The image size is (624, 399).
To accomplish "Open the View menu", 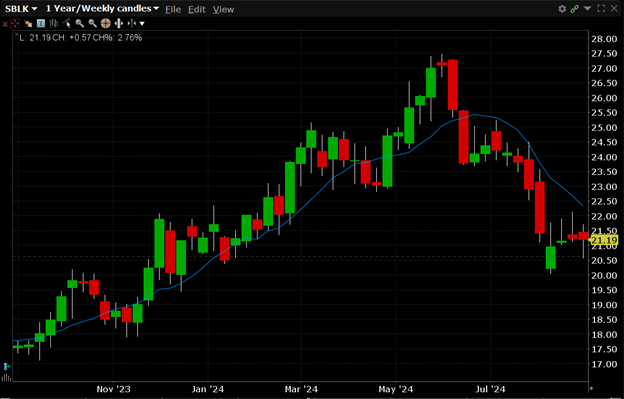I will [223, 9].
